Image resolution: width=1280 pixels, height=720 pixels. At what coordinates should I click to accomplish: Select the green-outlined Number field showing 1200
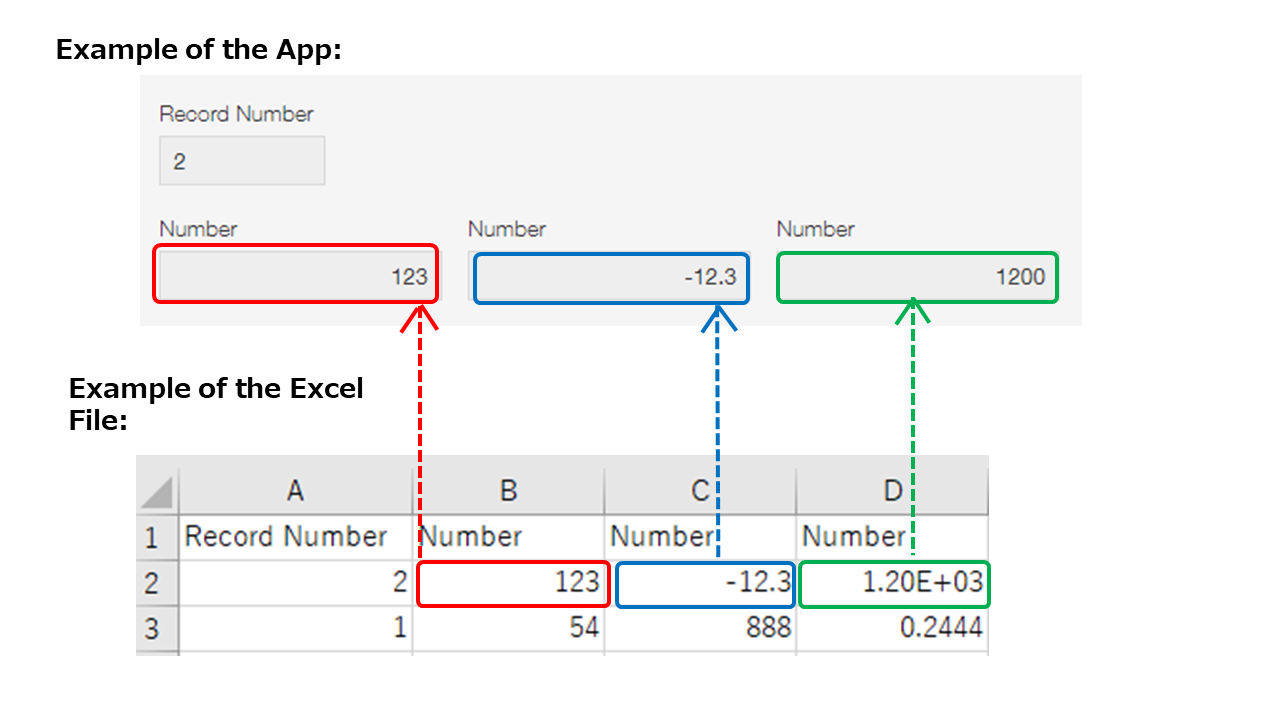917,277
